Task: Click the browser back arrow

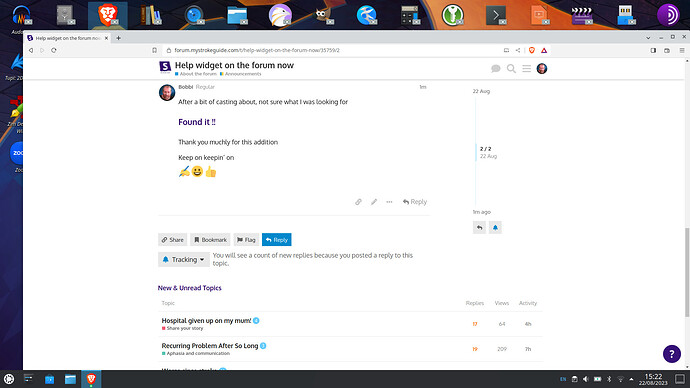Action: click(x=31, y=50)
